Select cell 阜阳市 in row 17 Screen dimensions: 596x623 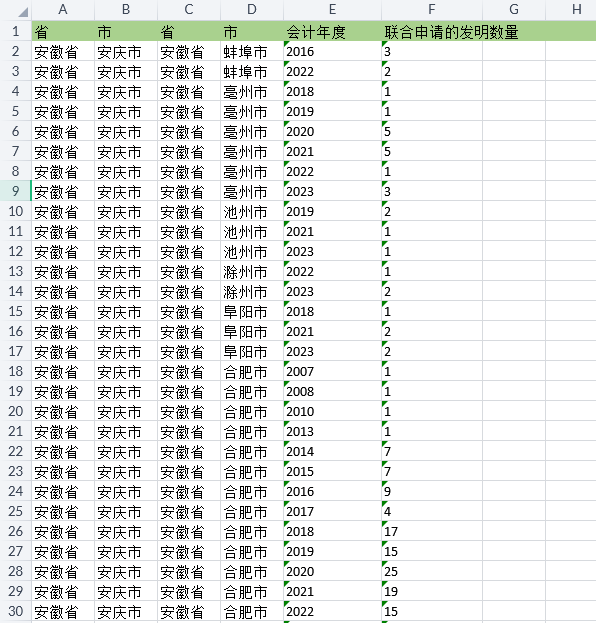(x=252, y=351)
